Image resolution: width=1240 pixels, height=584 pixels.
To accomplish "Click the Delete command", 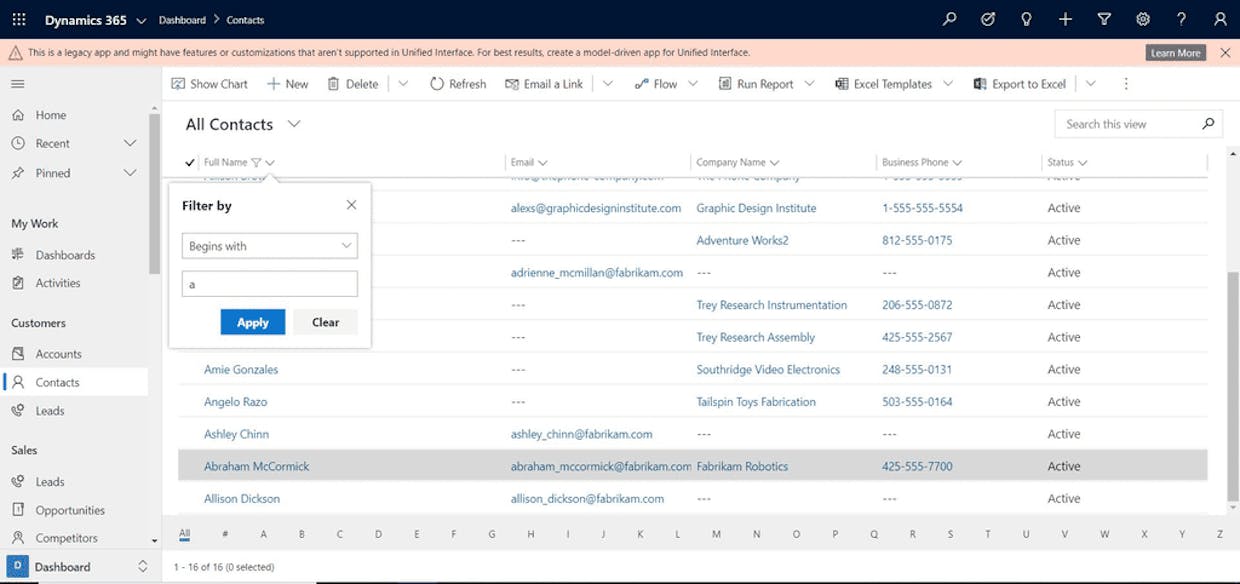I will [x=353, y=84].
